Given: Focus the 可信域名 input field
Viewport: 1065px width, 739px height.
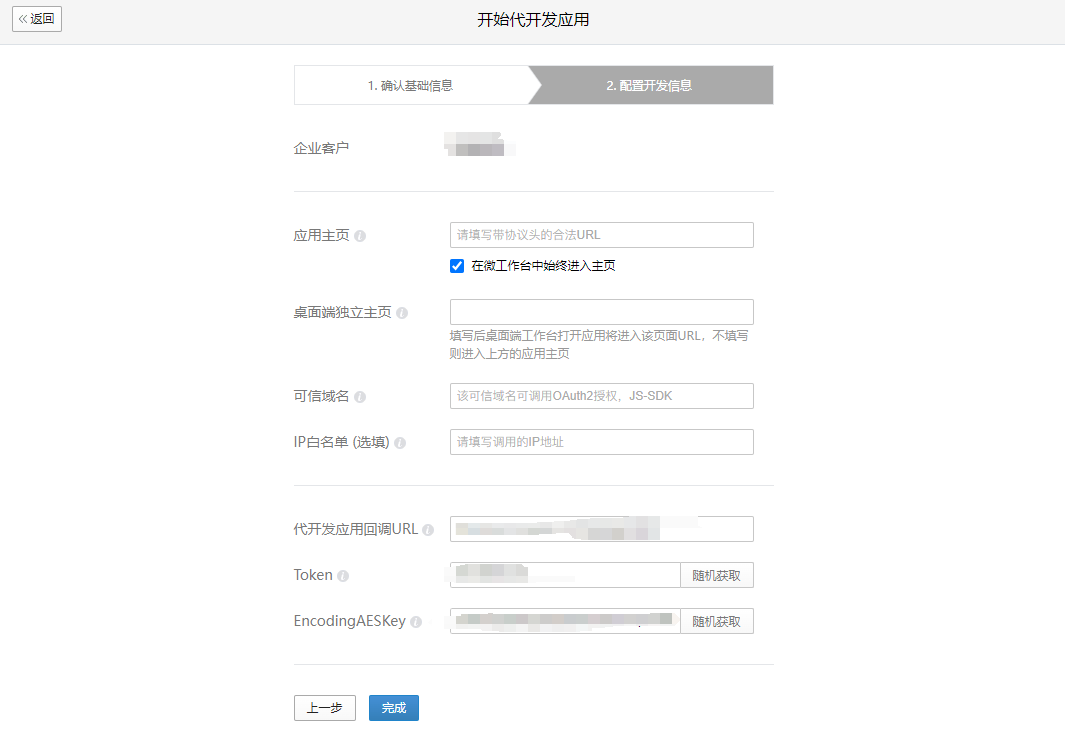Looking at the screenshot, I should pyautogui.click(x=602, y=396).
